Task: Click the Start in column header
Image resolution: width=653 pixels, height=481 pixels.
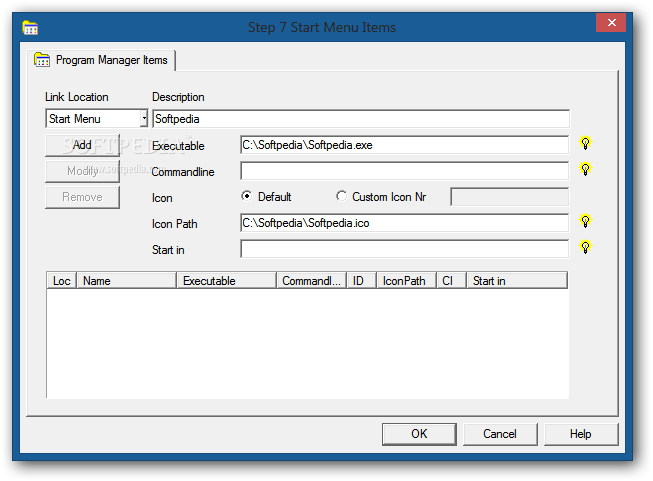Action: pyautogui.click(x=517, y=281)
